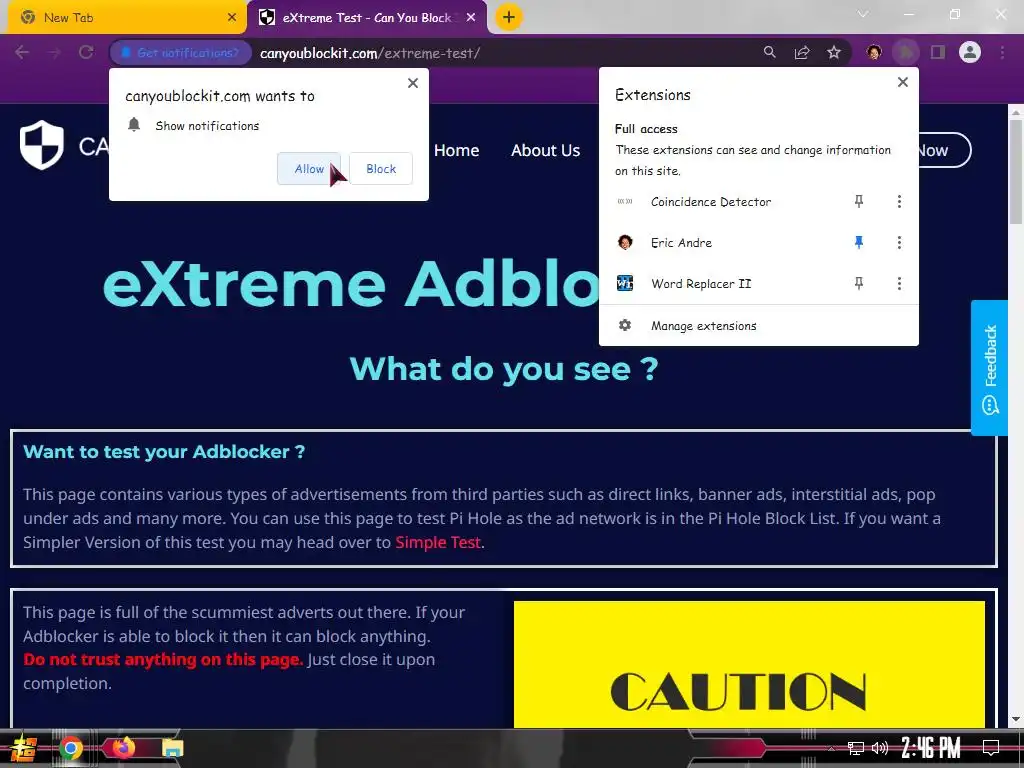
Task: Open File Explorer from the taskbar
Action: (172, 748)
